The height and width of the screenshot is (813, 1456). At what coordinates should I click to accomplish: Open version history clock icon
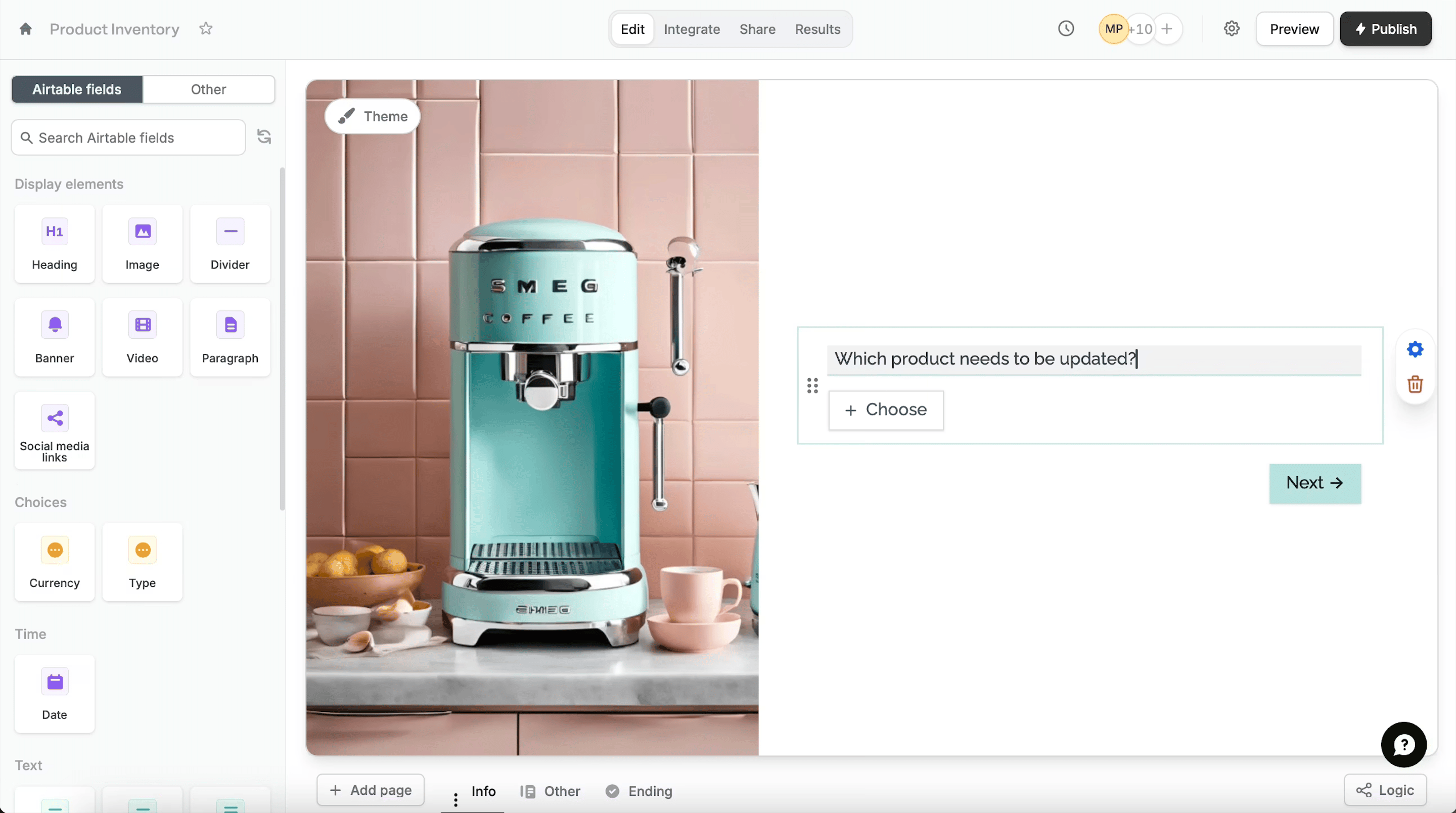(x=1066, y=28)
